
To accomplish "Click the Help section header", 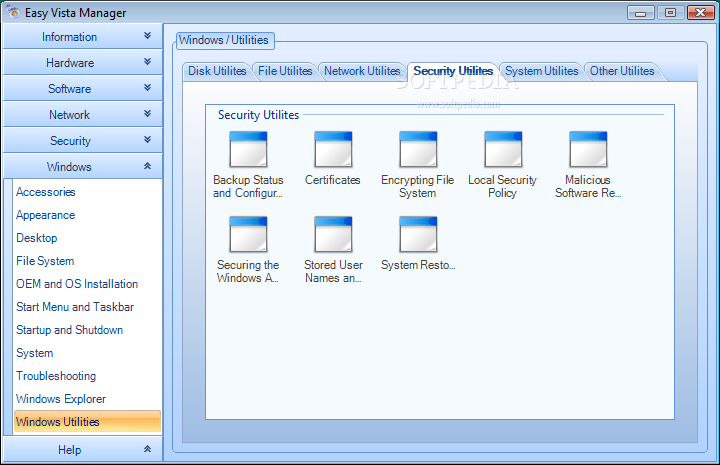I will pos(83,449).
